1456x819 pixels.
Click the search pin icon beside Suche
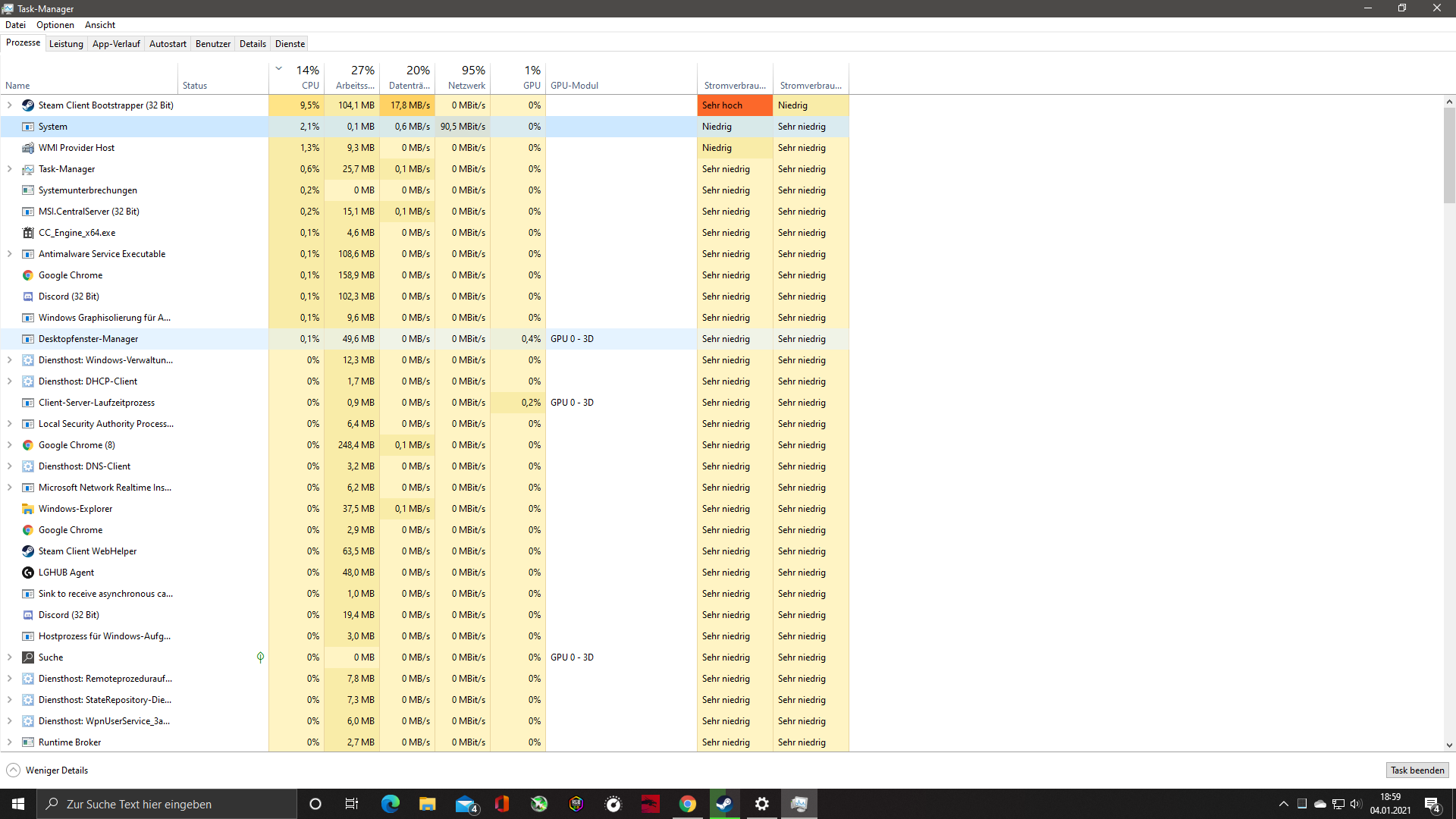pyautogui.click(x=260, y=657)
